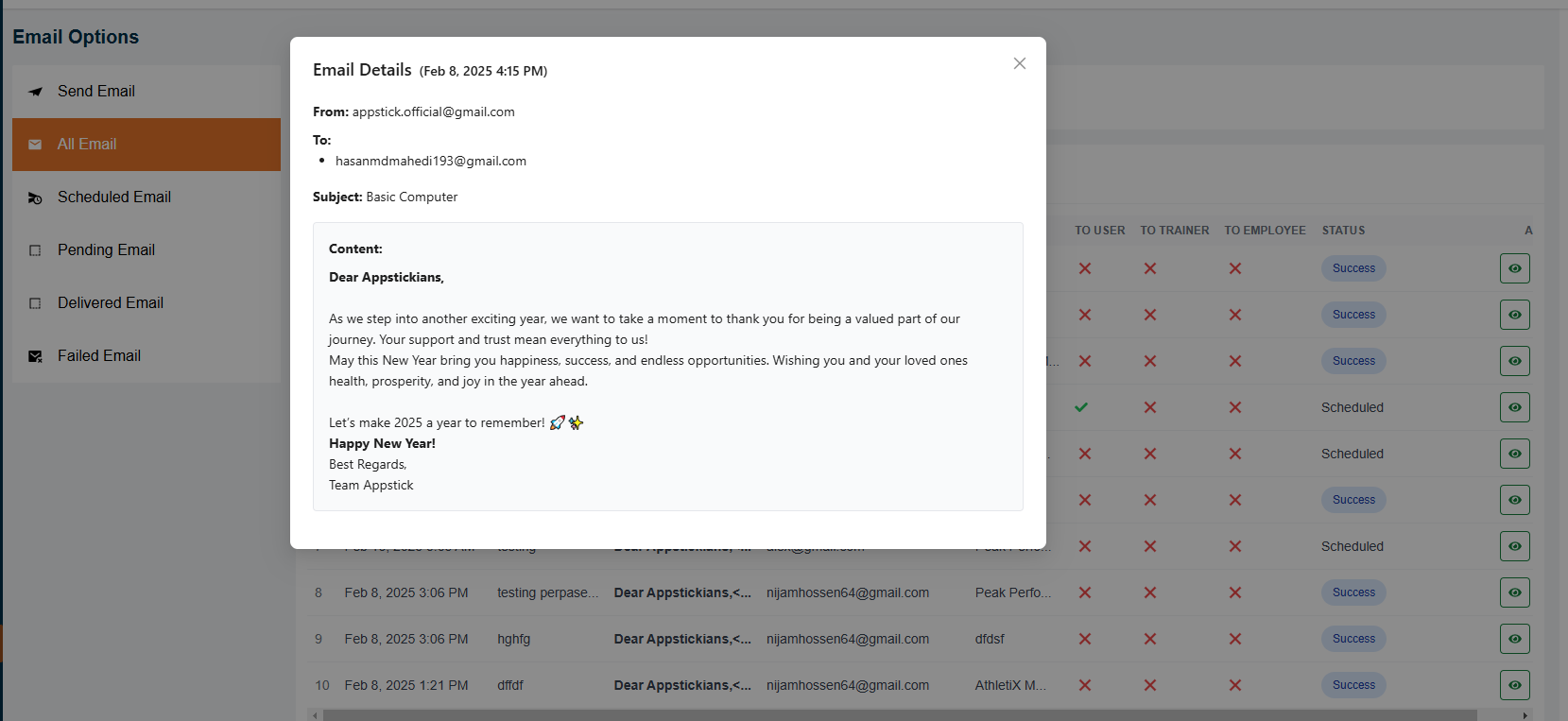The image size is (1568, 721).
Task: Click the Scheduled Email clock icon
Action: coord(35,197)
